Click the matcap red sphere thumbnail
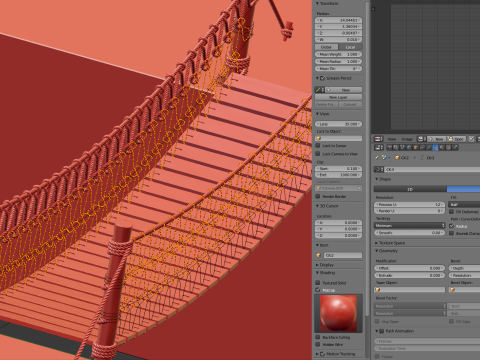This screenshot has height=360, width=480. pyautogui.click(x=338, y=313)
